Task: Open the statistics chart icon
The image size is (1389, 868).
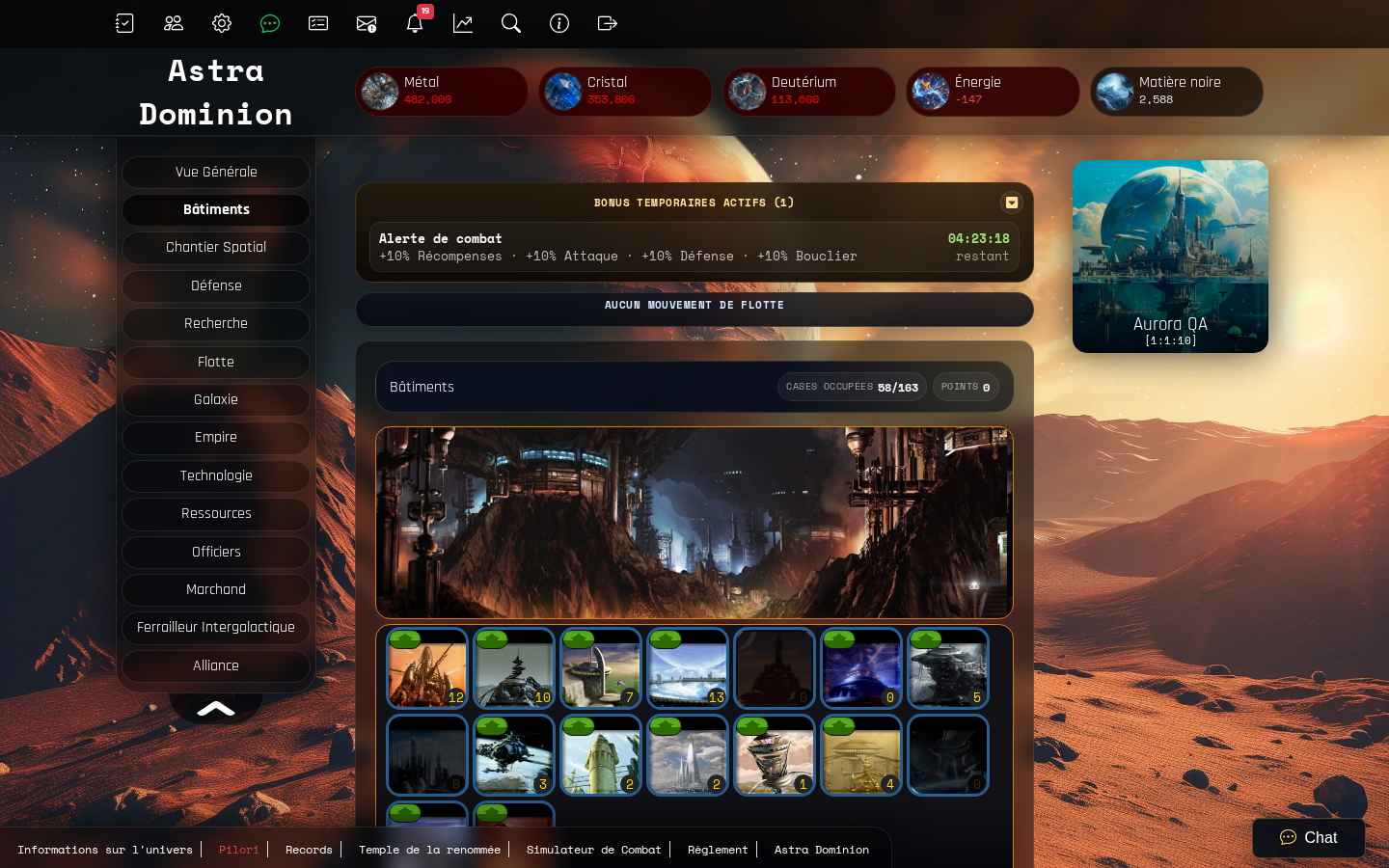Action: coord(463,23)
